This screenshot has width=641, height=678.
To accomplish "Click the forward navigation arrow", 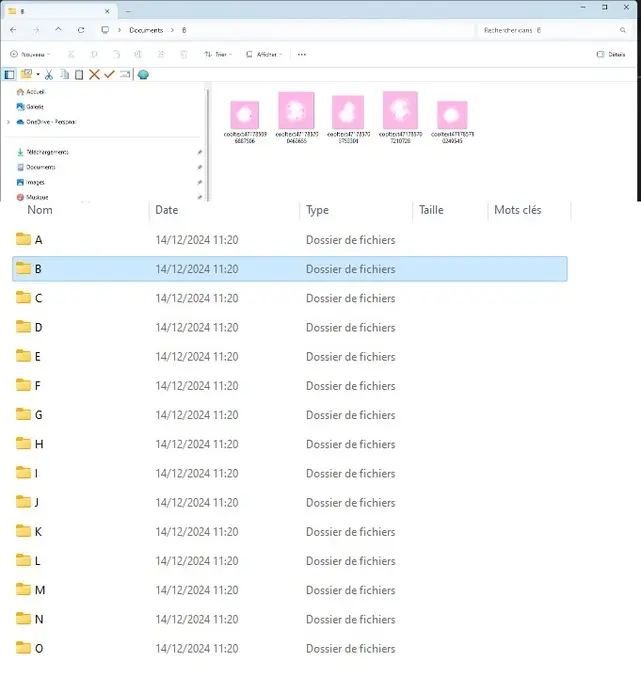I will (36, 30).
